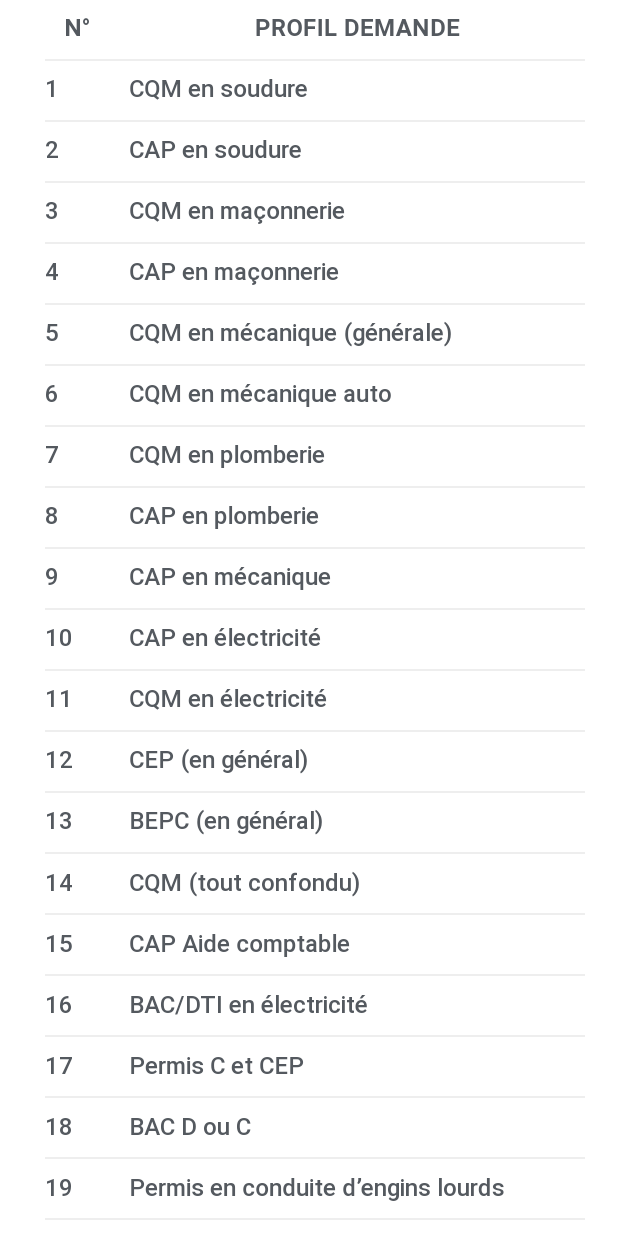The image size is (641, 1244).
Task: Select the 'CAP en mécanique' row
Action: point(314,578)
